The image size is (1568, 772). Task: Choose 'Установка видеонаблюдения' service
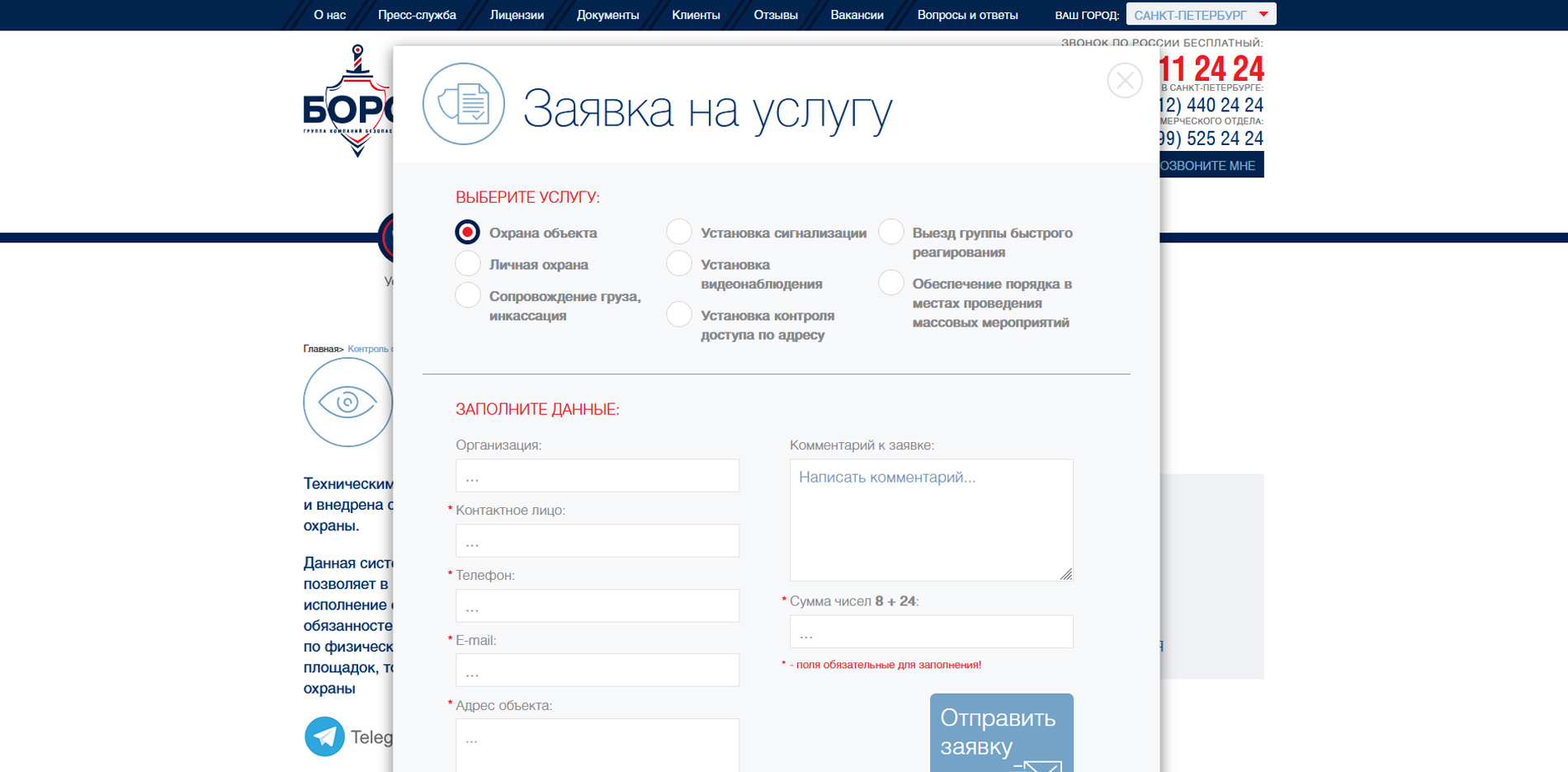click(x=679, y=264)
